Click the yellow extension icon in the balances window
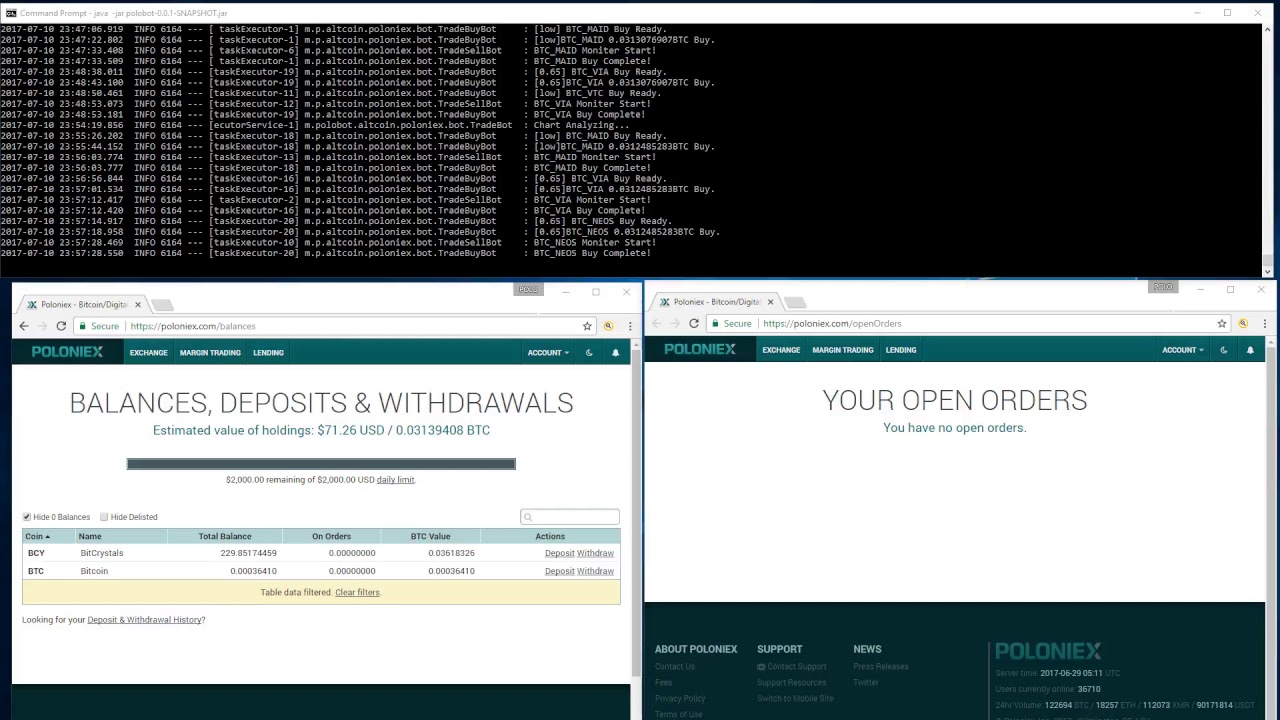The width and height of the screenshot is (1280, 720). [608, 326]
